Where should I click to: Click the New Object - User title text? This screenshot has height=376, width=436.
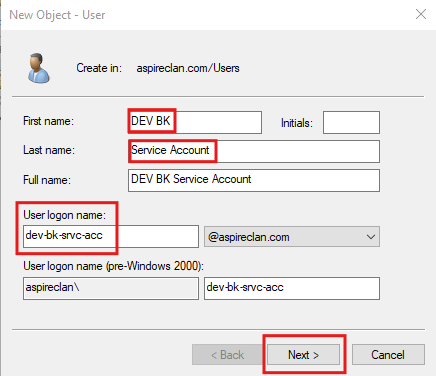pos(57,15)
